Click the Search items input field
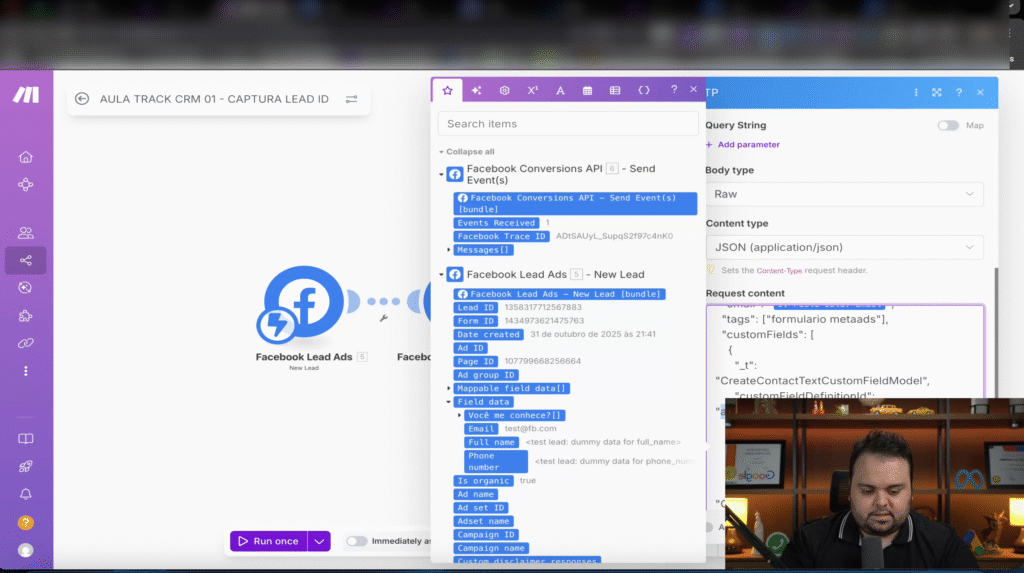1024x573 pixels. point(568,124)
